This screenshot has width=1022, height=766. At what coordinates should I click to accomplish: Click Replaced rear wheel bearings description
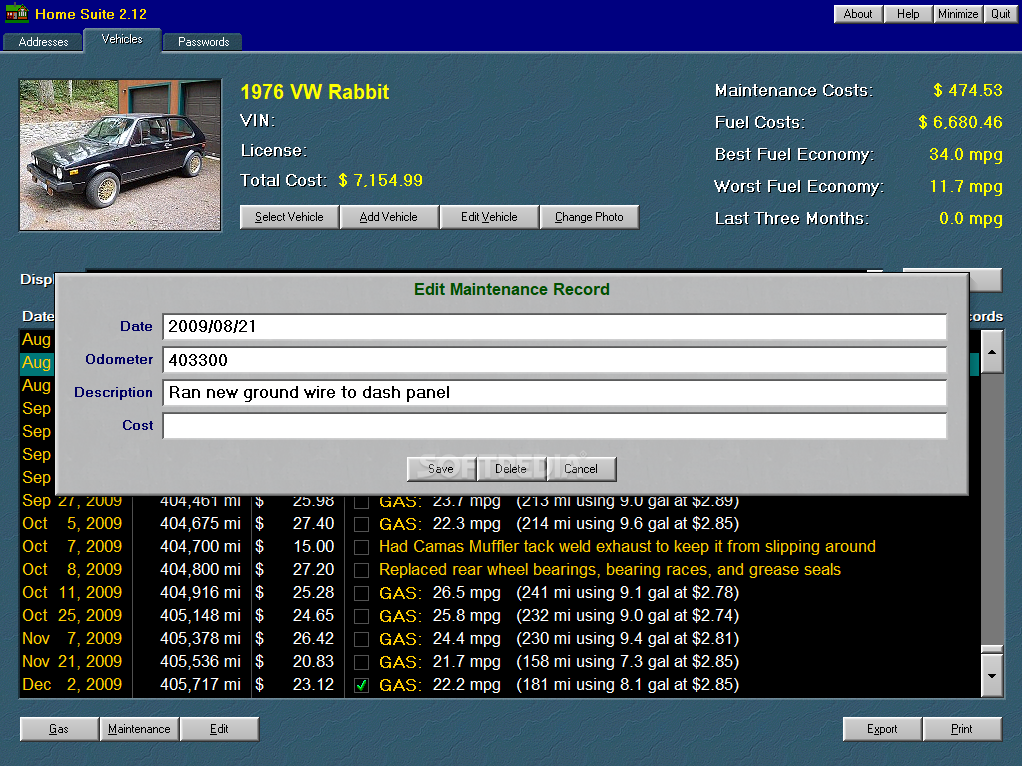coord(609,570)
